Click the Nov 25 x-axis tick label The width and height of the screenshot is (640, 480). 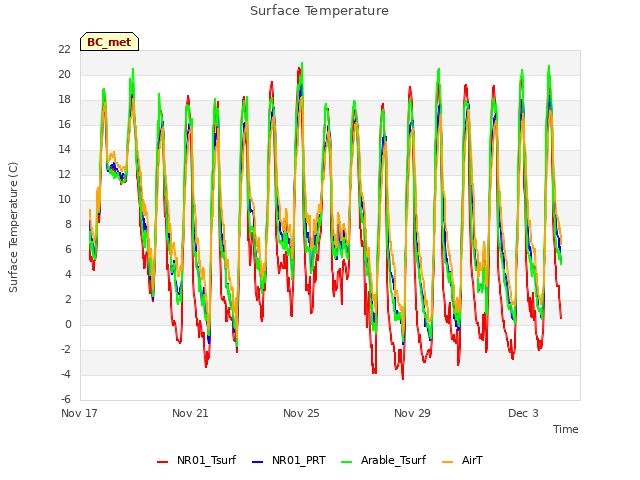301,413
